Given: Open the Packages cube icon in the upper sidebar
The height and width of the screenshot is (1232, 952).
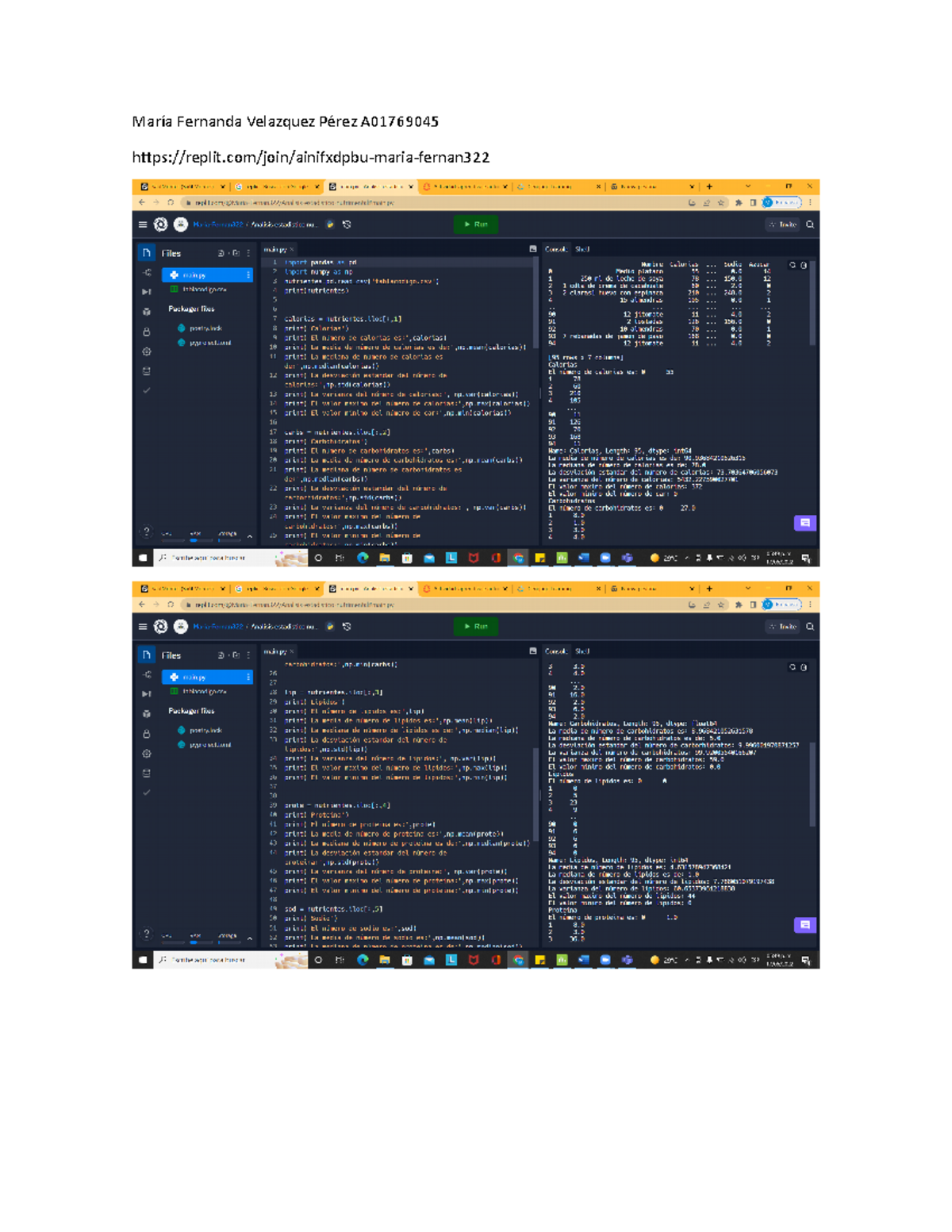Looking at the screenshot, I should 147,312.
